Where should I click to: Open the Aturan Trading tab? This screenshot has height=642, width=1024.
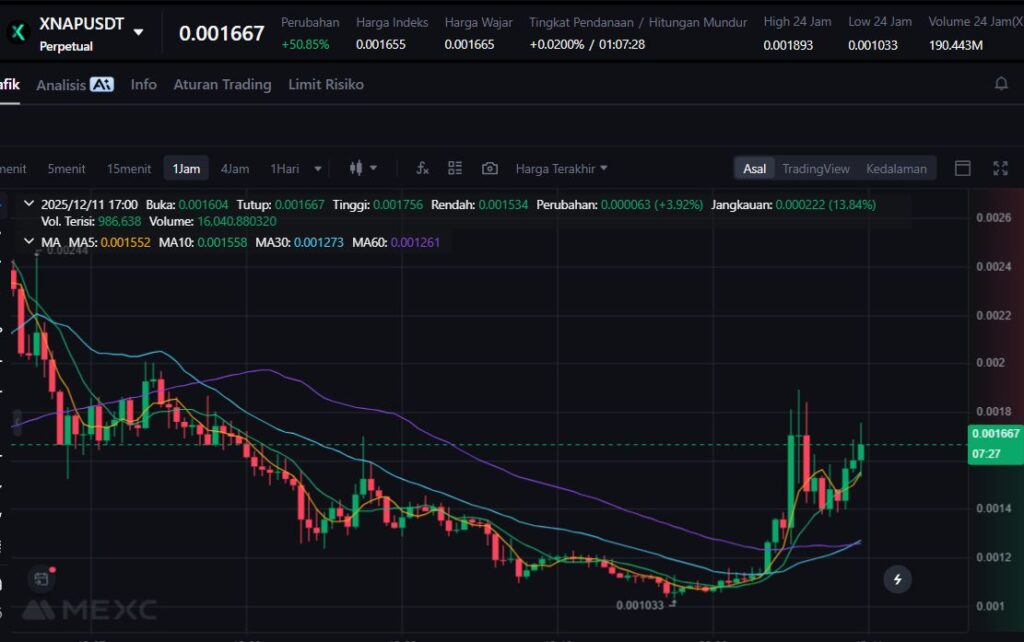click(222, 85)
